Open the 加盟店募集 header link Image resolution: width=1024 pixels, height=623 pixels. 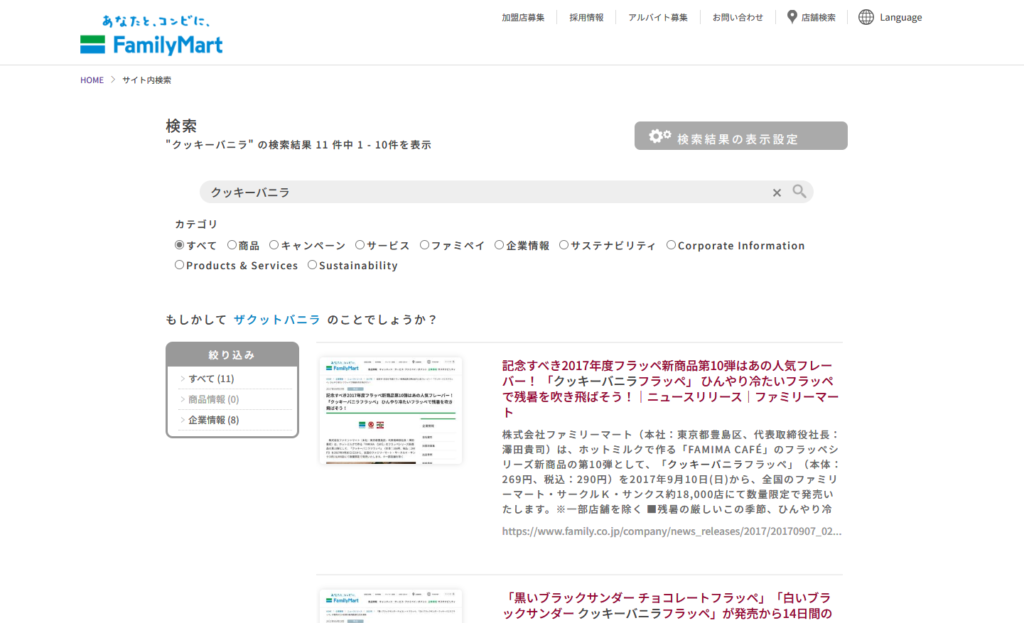pos(523,18)
